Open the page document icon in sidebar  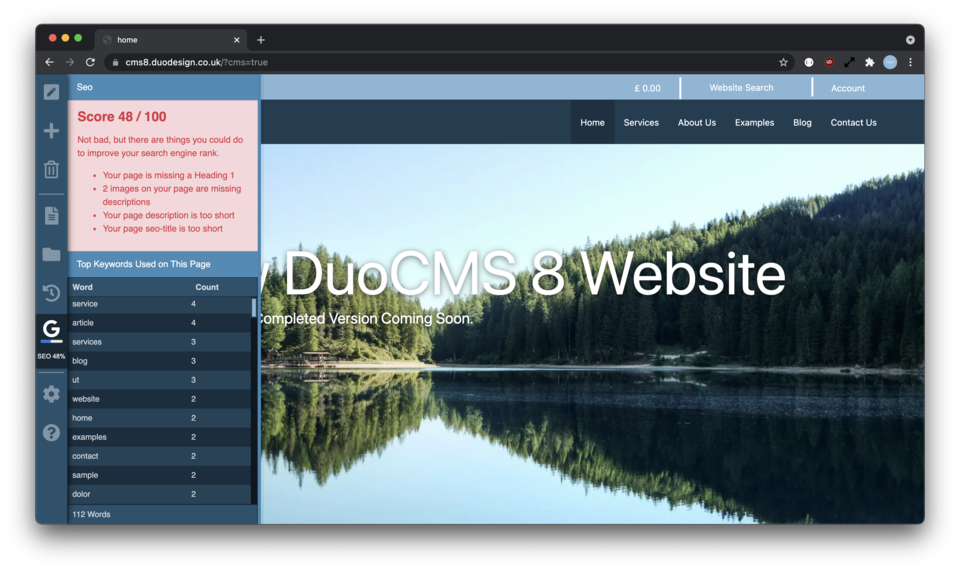(51, 215)
